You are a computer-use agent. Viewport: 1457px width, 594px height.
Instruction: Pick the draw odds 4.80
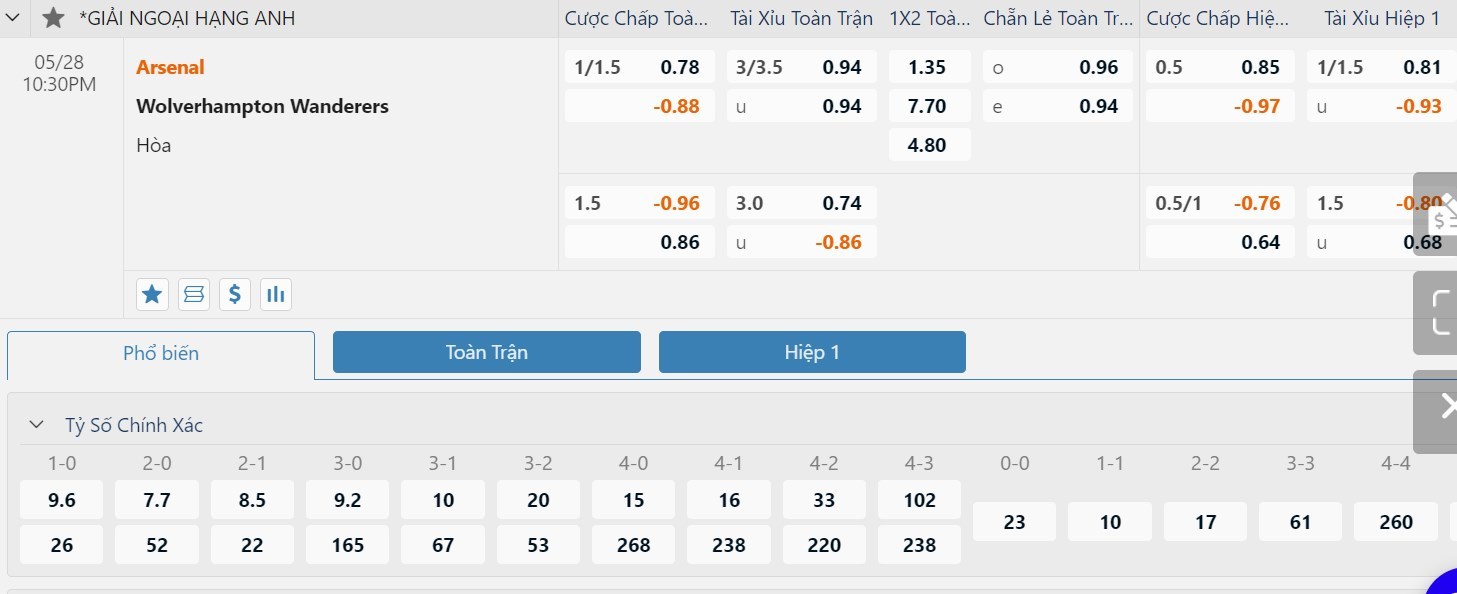927,145
